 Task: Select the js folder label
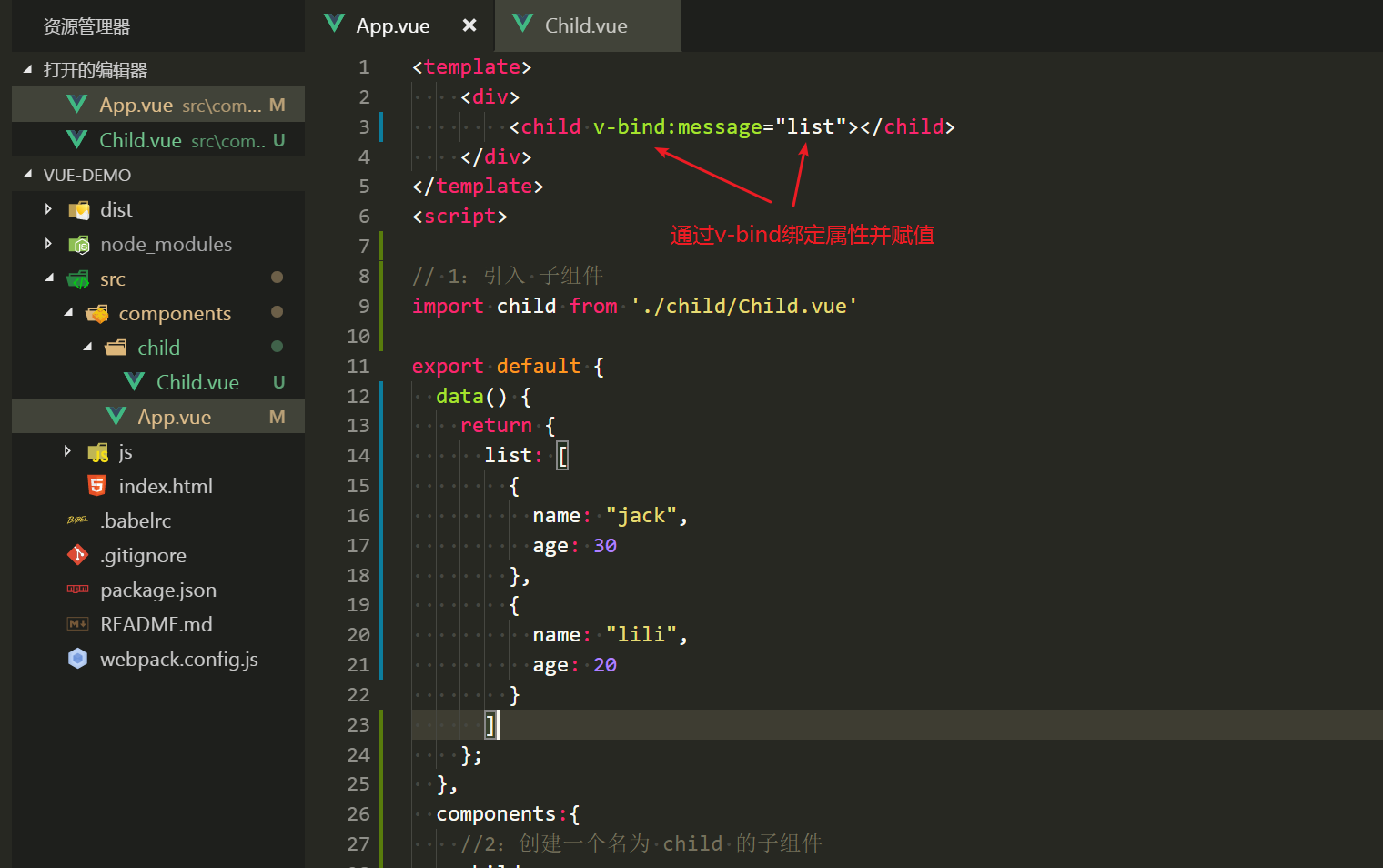[126, 452]
